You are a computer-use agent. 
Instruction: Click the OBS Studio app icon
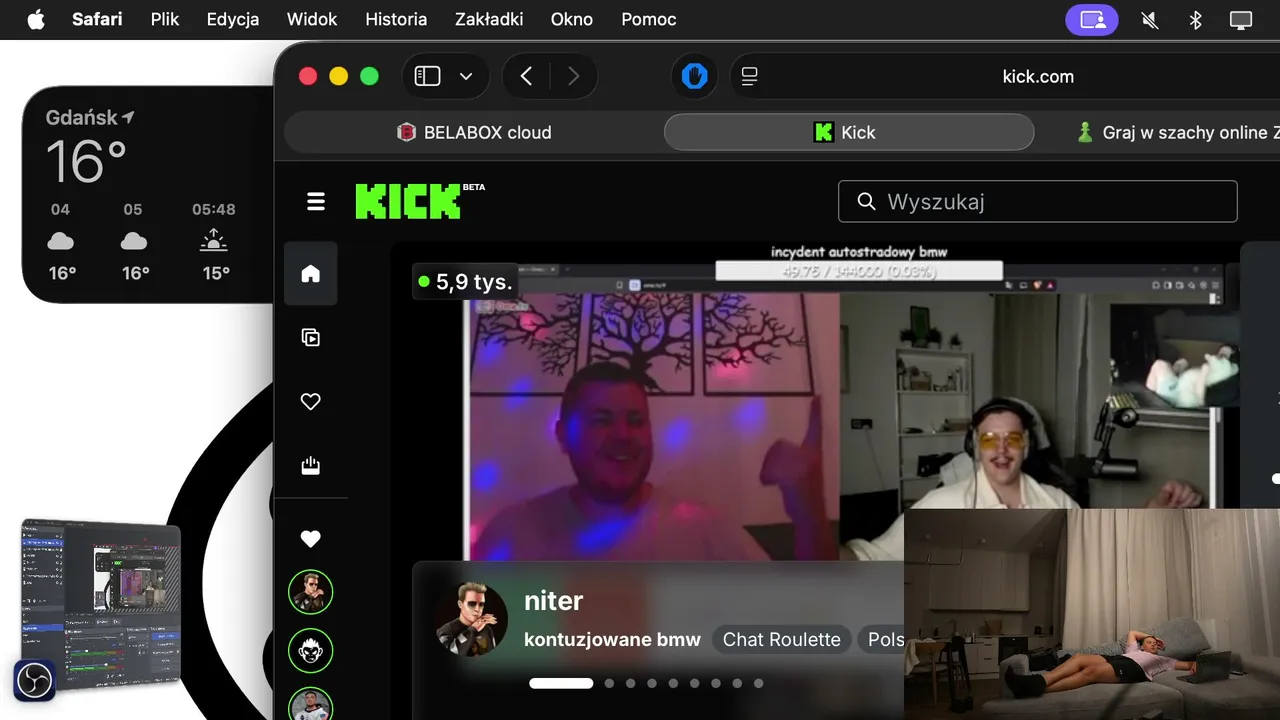pyautogui.click(x=34, y=681)
